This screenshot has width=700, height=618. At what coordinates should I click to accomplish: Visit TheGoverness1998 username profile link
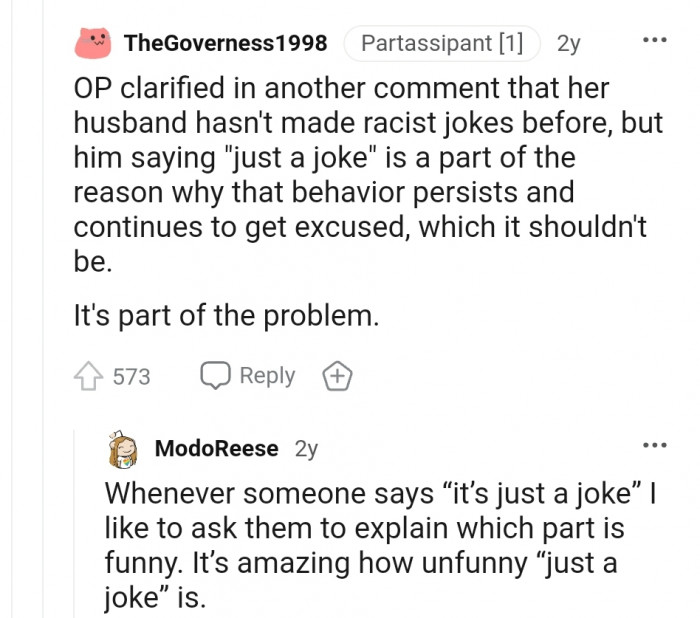225,43
